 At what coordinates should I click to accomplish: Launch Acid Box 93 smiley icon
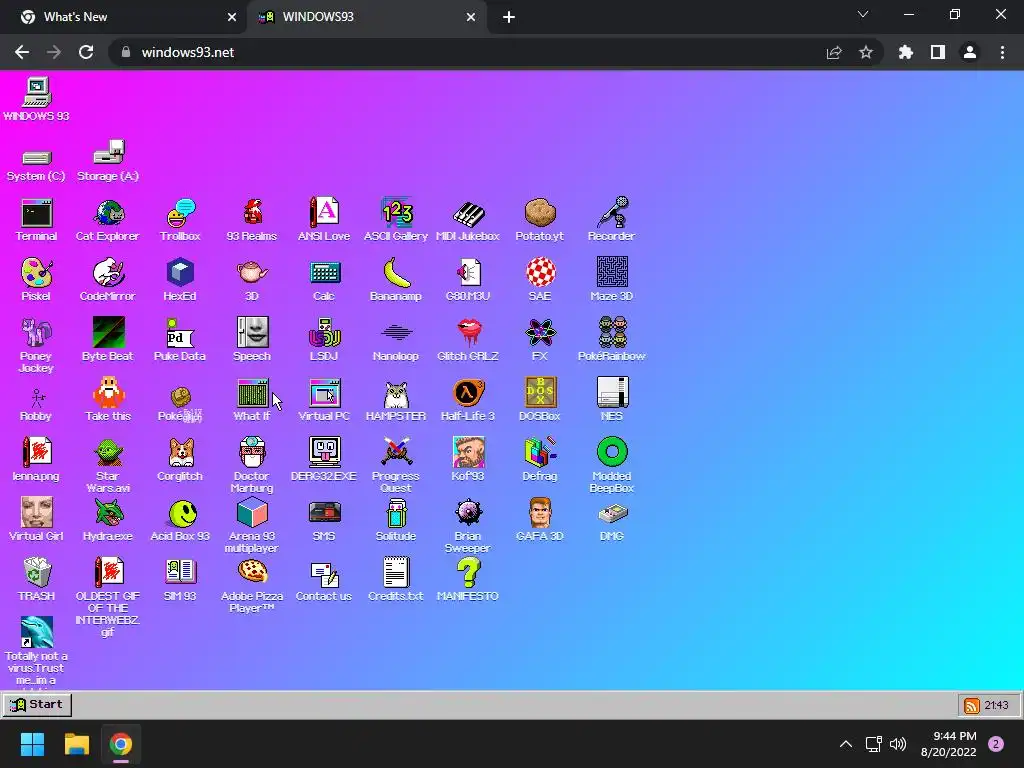click(182, 513)
